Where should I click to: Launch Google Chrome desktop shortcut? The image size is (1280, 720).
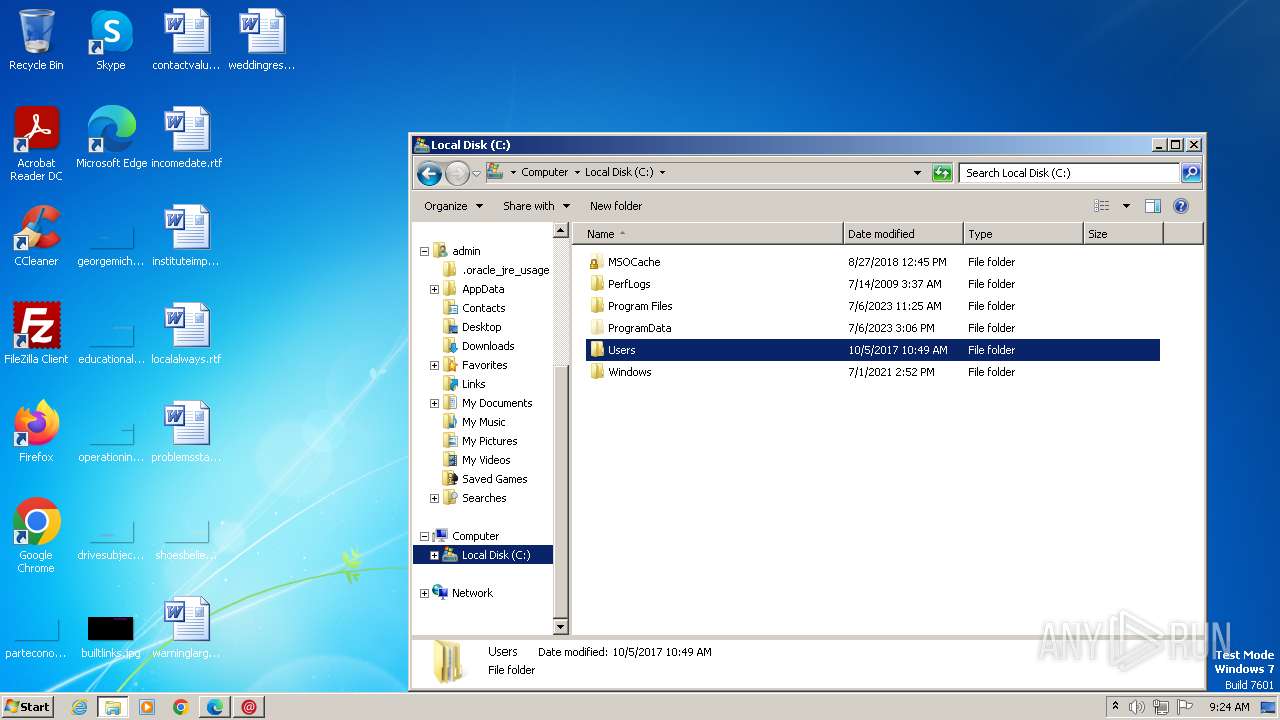pos(36,536)
